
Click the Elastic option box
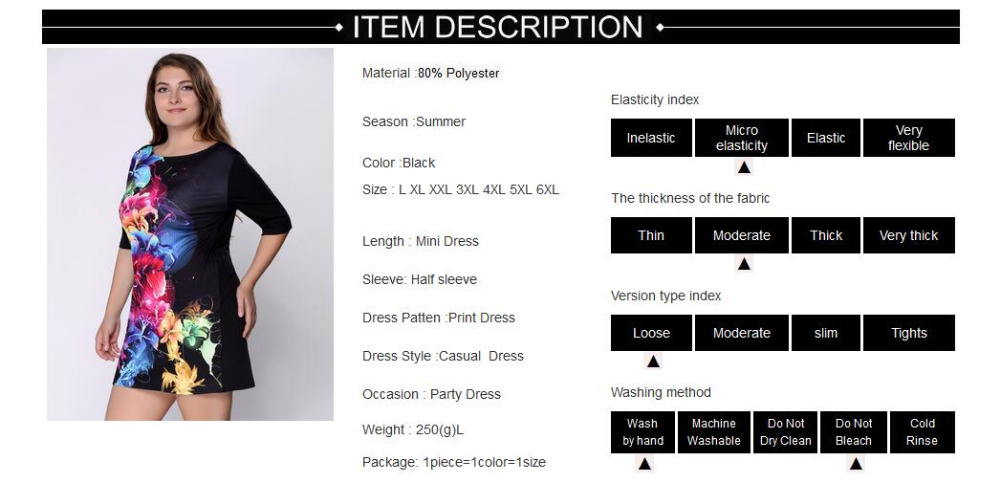click(x=826, y=138)
